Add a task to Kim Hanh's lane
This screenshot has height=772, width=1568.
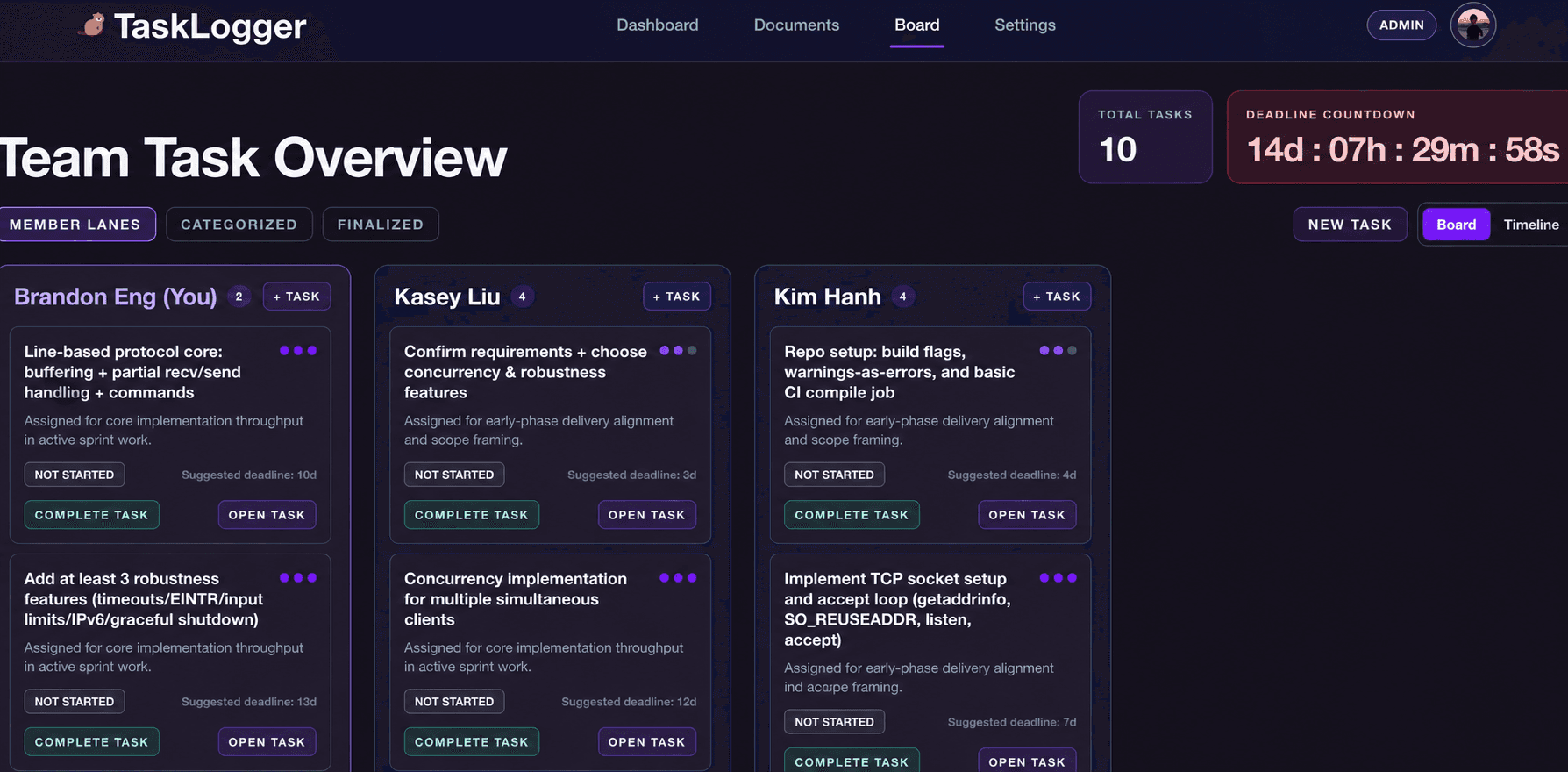(1057, 297)
